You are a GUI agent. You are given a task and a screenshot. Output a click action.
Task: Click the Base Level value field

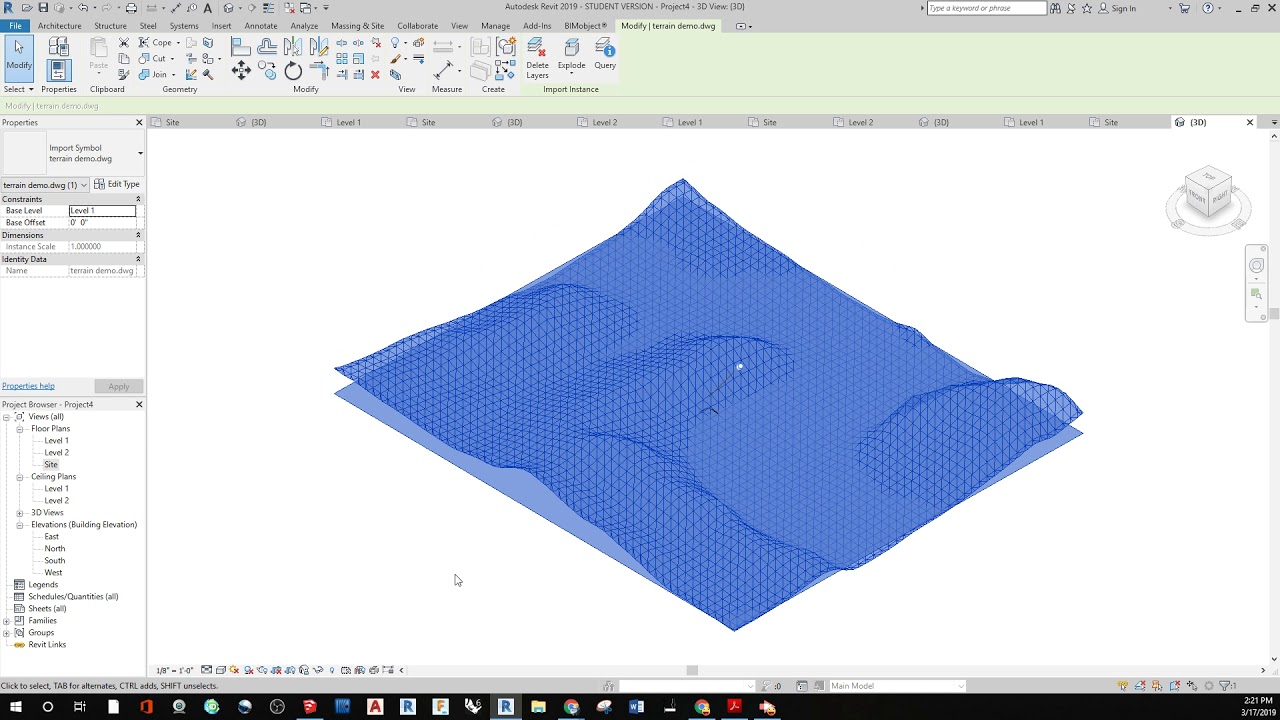(x=102, y=211)
